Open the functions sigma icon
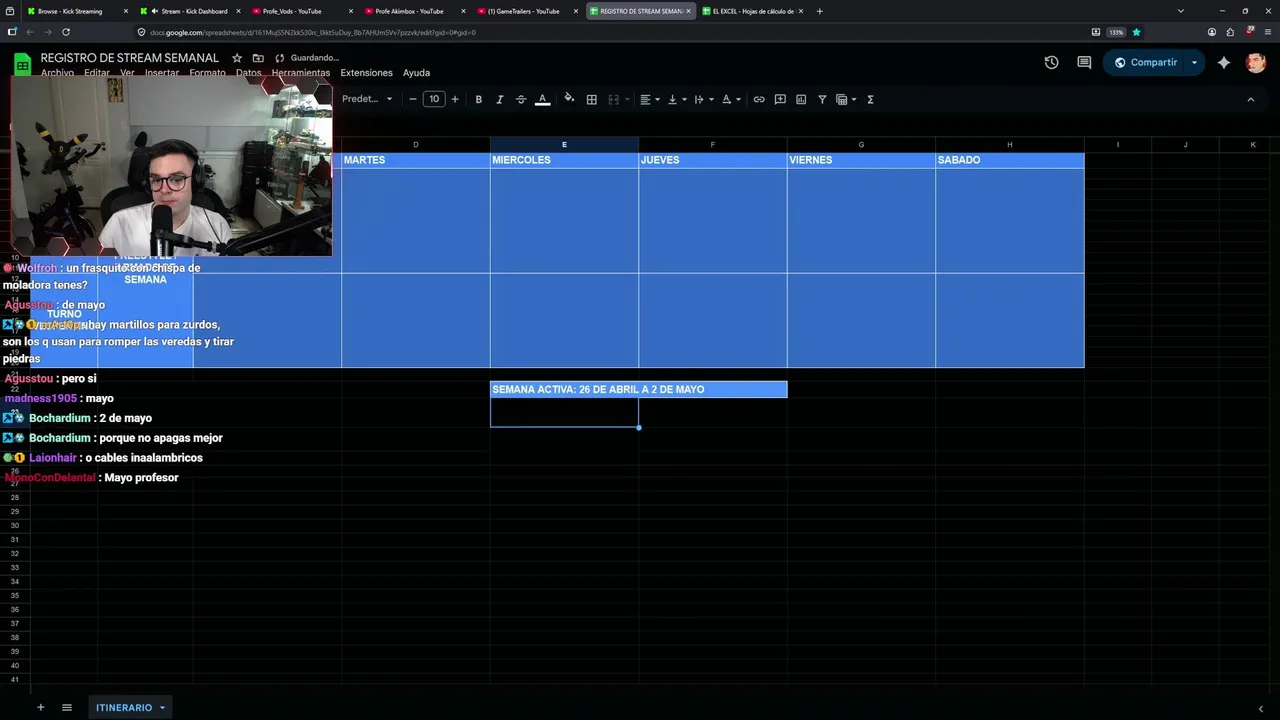 tap(870, 99)
